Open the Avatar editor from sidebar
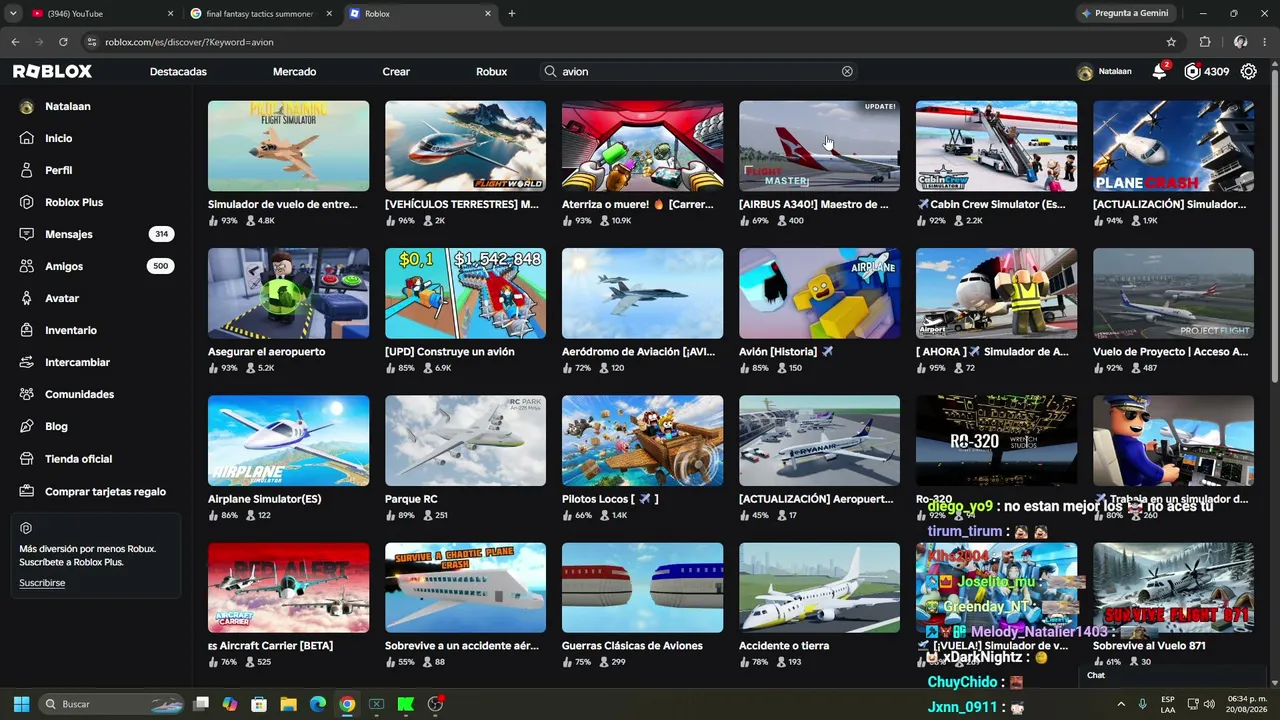This screenshot has width=1280, height=720. pos(62,298)
